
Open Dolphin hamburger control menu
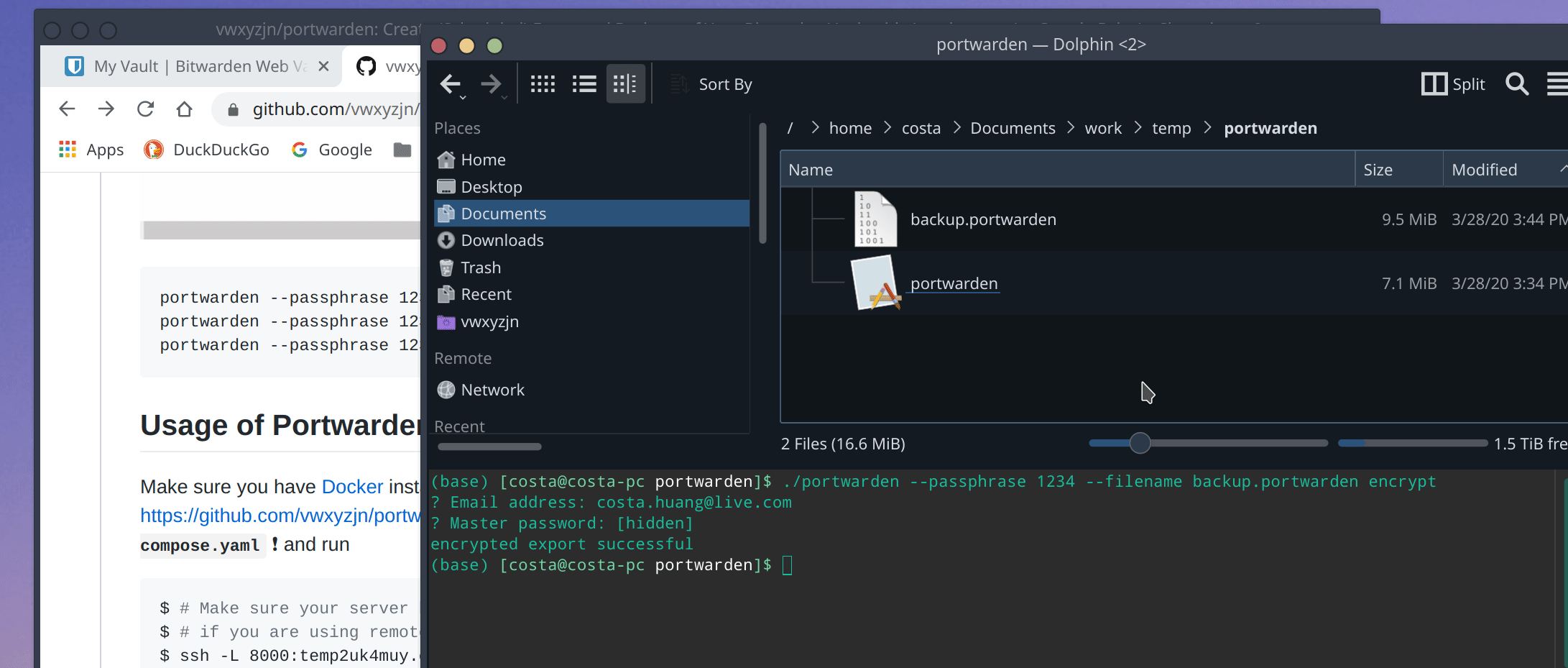point(1558,84)
